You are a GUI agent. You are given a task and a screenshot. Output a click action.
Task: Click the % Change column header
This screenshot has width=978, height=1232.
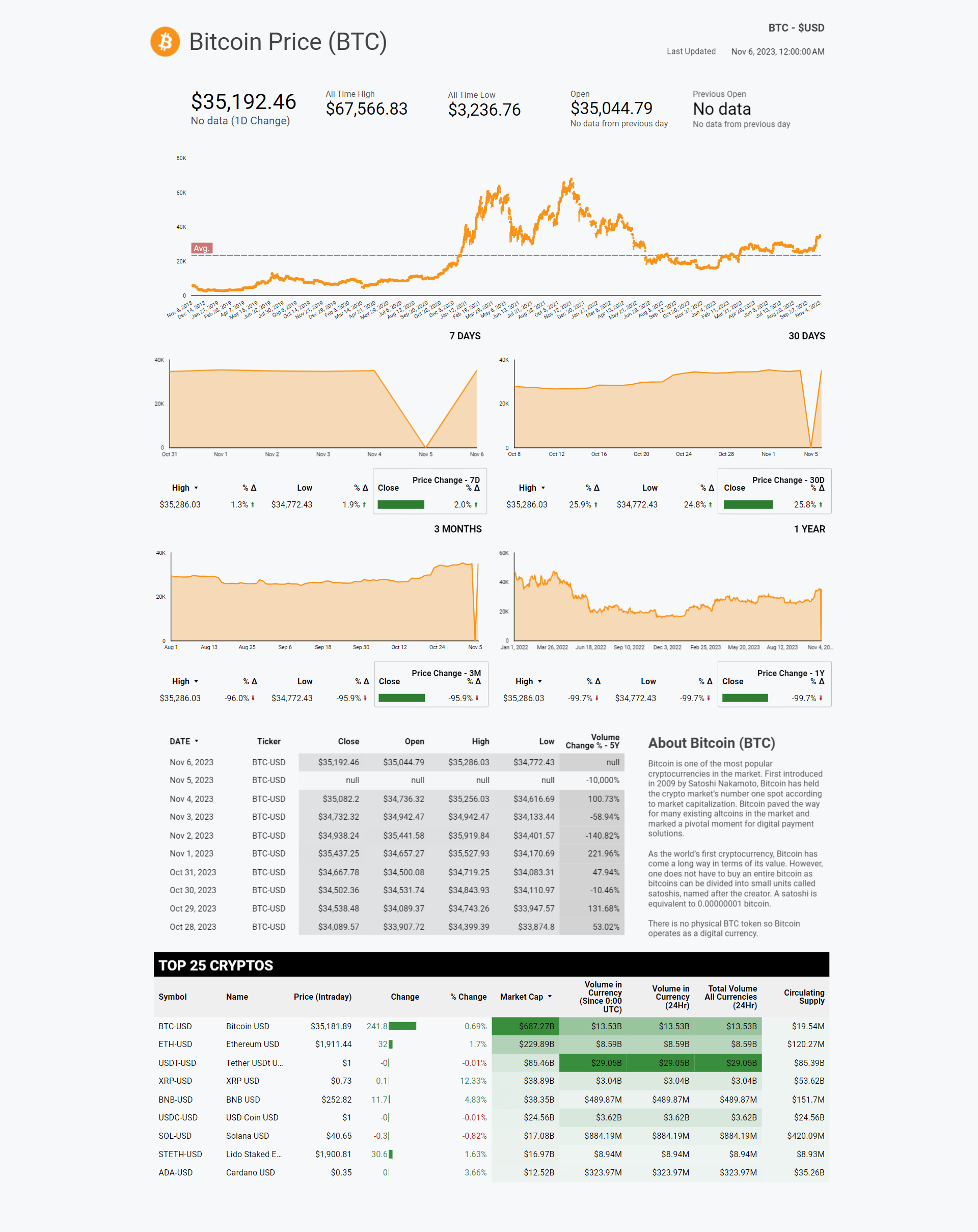pyautogui.click(x=469, y=997)
